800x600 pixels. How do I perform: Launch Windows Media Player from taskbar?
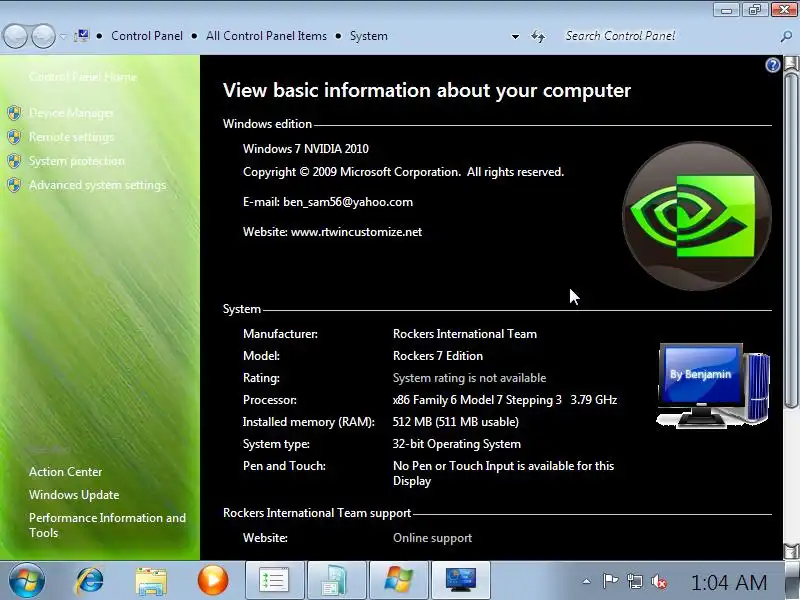pos(213,581)
